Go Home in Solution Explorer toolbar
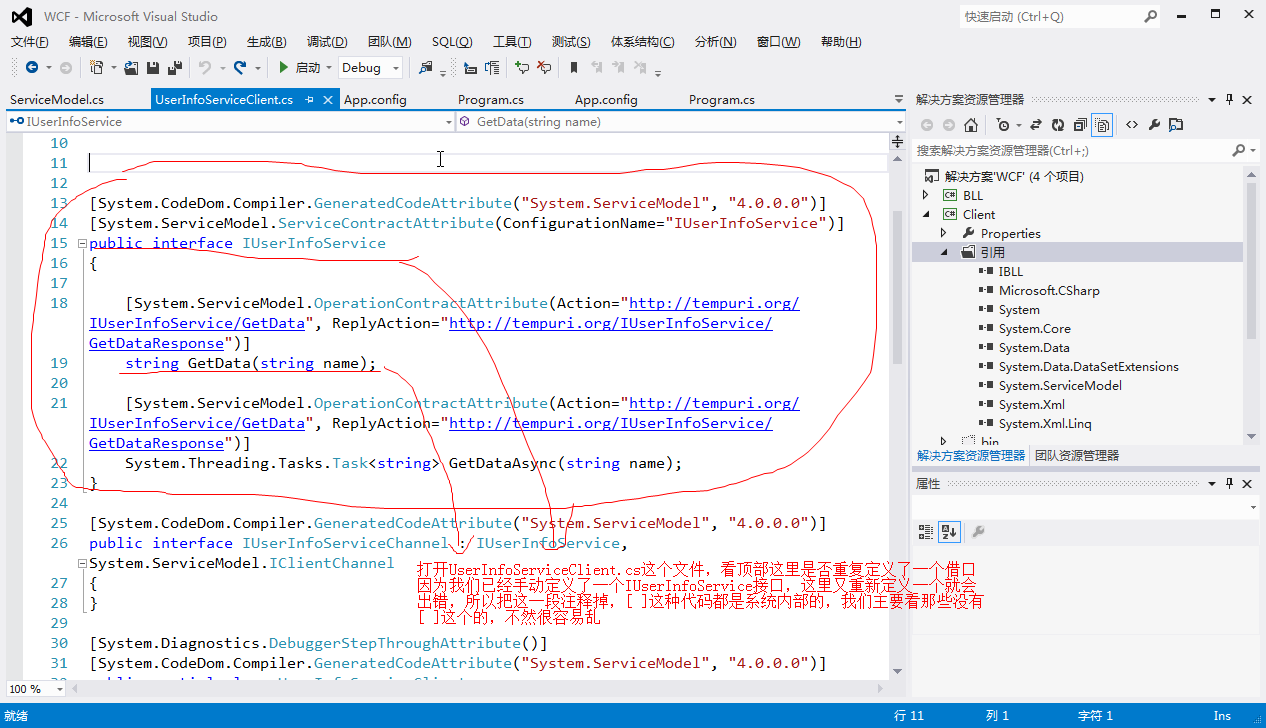1266x728 pixels. (971, 125)
